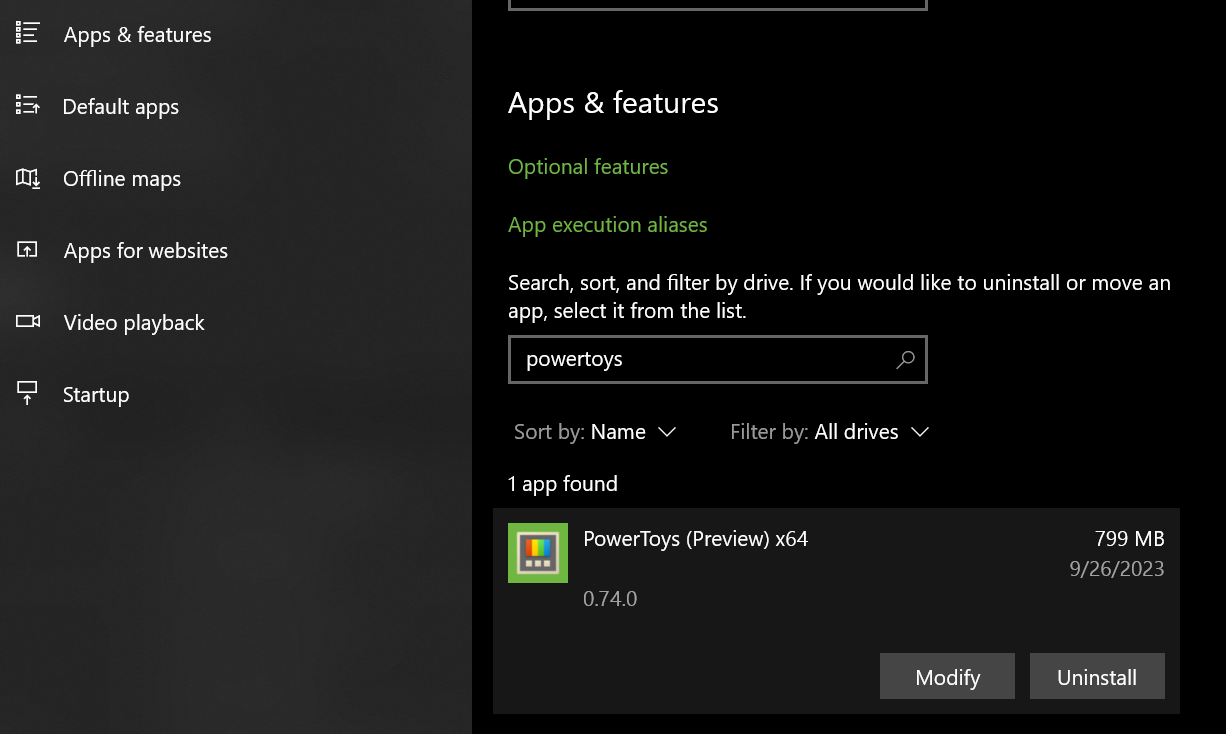The image size is (1226, 734).
Task: Click the Apps & features sidebar icon
Action: [28, 34]
